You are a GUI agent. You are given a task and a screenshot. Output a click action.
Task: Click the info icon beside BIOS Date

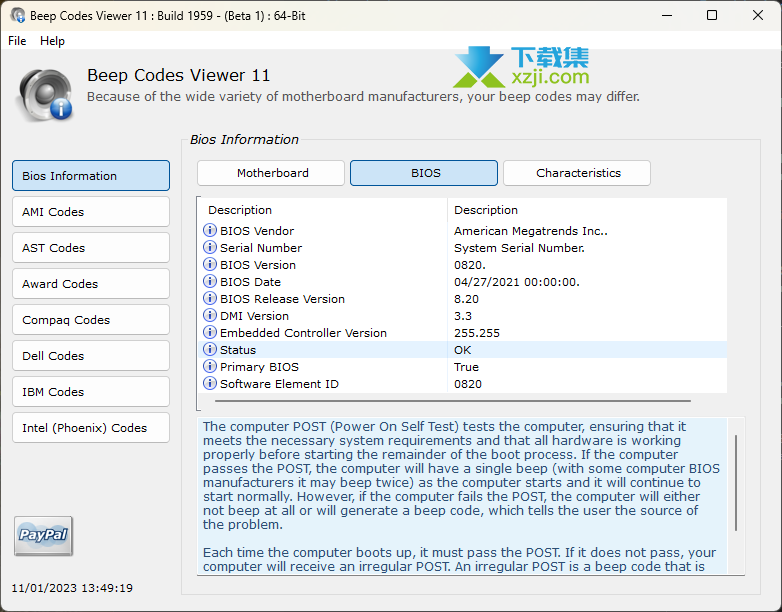point(209,281)
